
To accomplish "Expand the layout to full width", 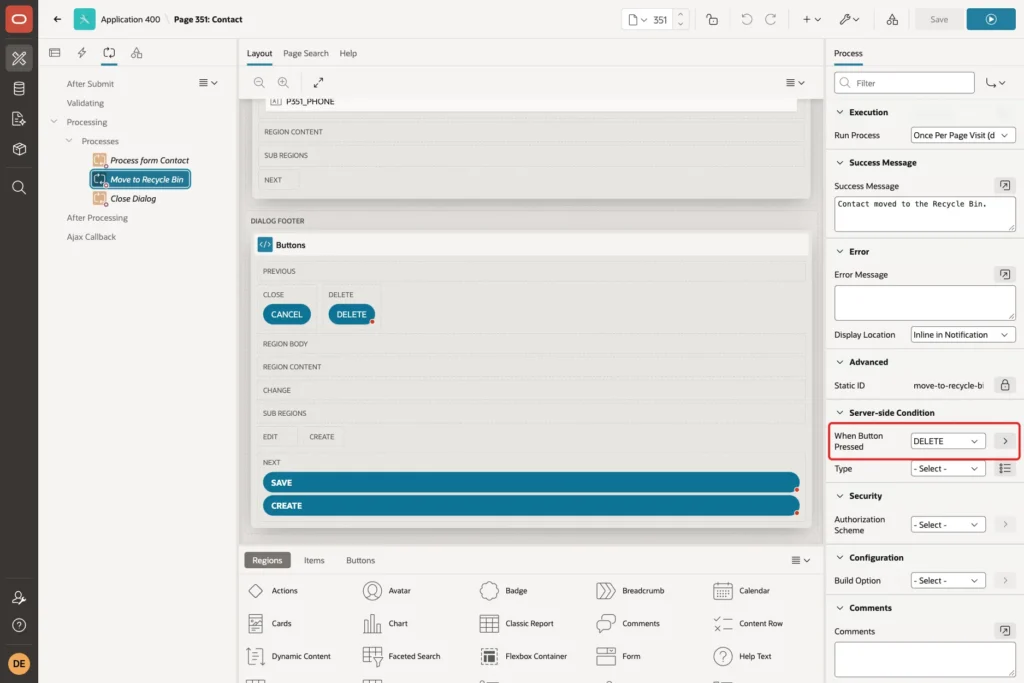I will click(x=318, y=82).
